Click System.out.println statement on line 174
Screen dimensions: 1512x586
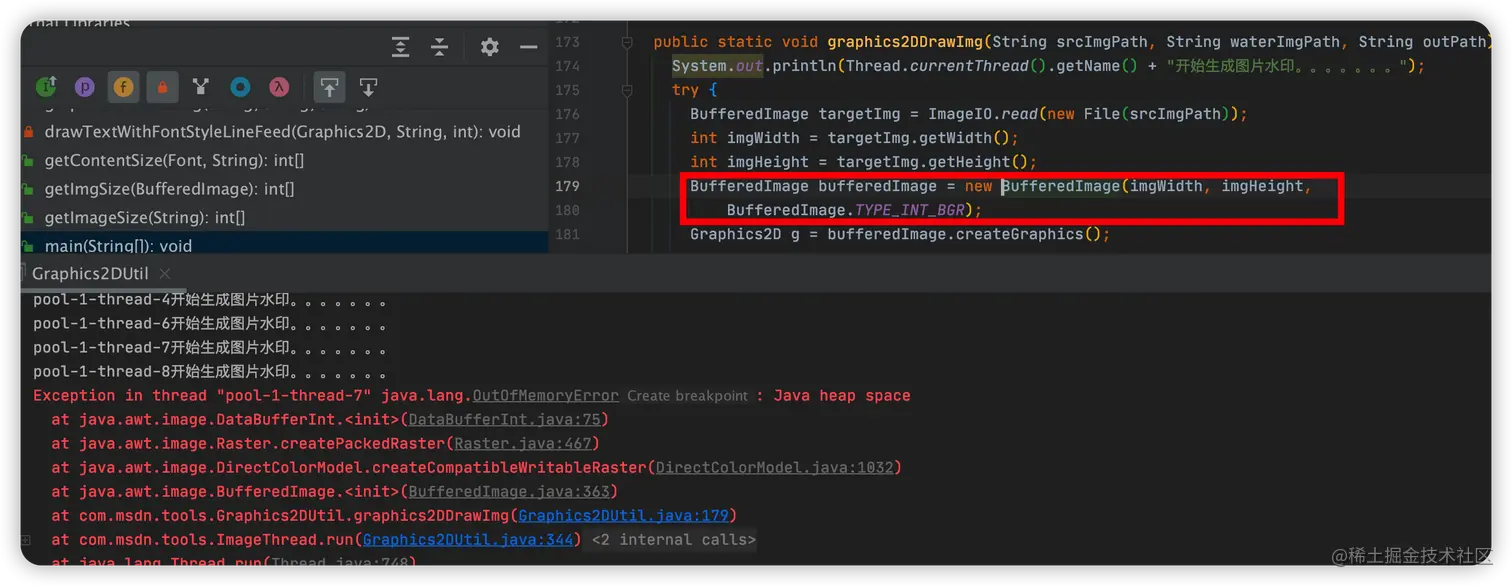[x=1048, y=66]
